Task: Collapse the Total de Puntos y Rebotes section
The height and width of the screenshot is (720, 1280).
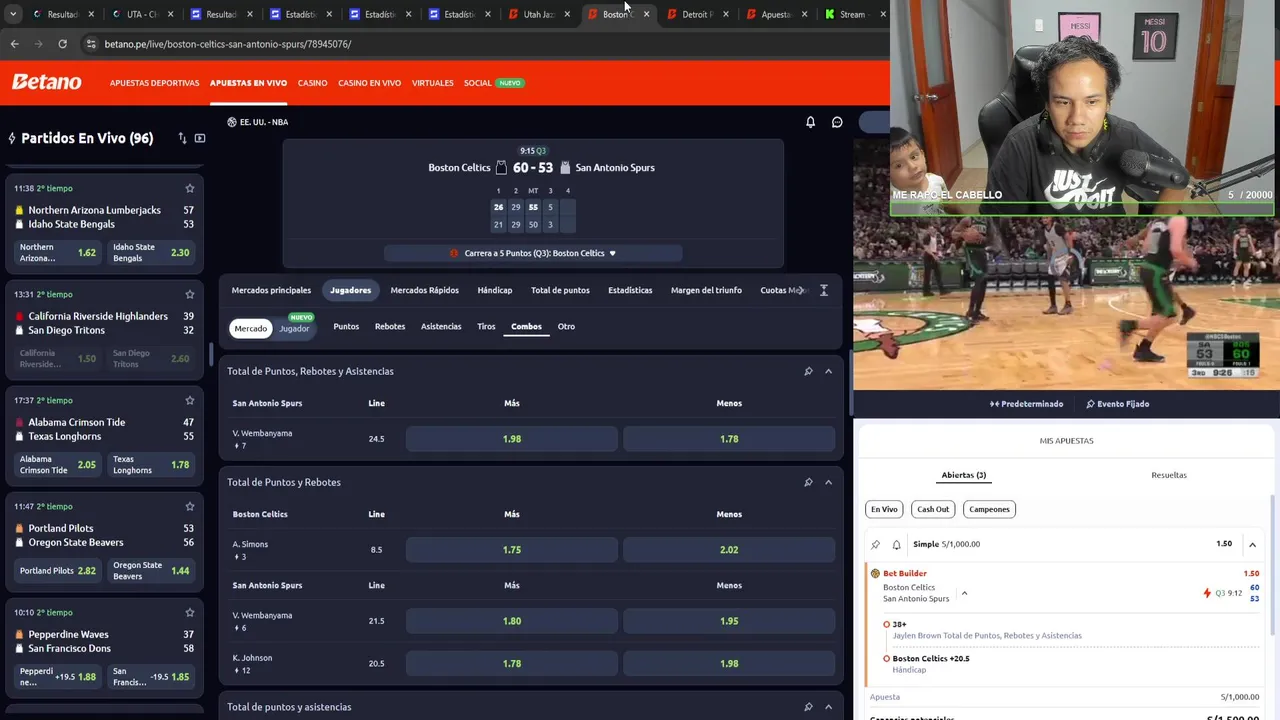Action: 828,482
